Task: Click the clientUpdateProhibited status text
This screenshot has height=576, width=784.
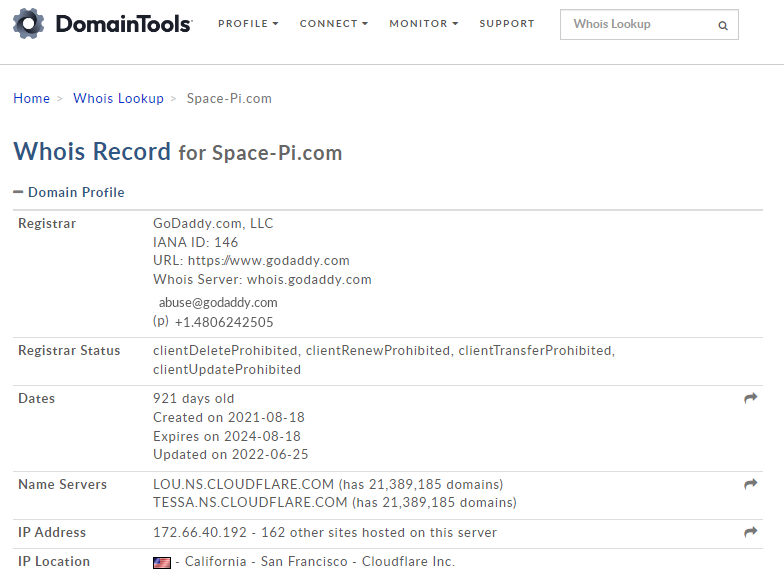Action: (227, 370)
